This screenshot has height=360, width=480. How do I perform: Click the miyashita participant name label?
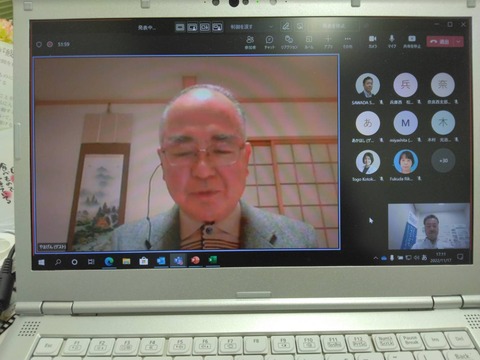(401, 140)
